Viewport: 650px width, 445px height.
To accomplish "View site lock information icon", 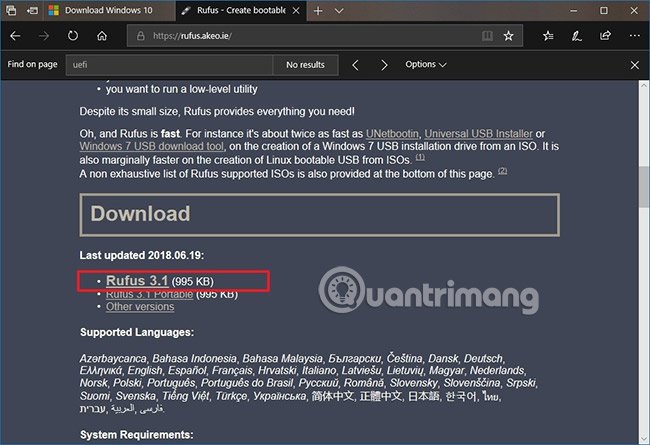I will (141, 36).
